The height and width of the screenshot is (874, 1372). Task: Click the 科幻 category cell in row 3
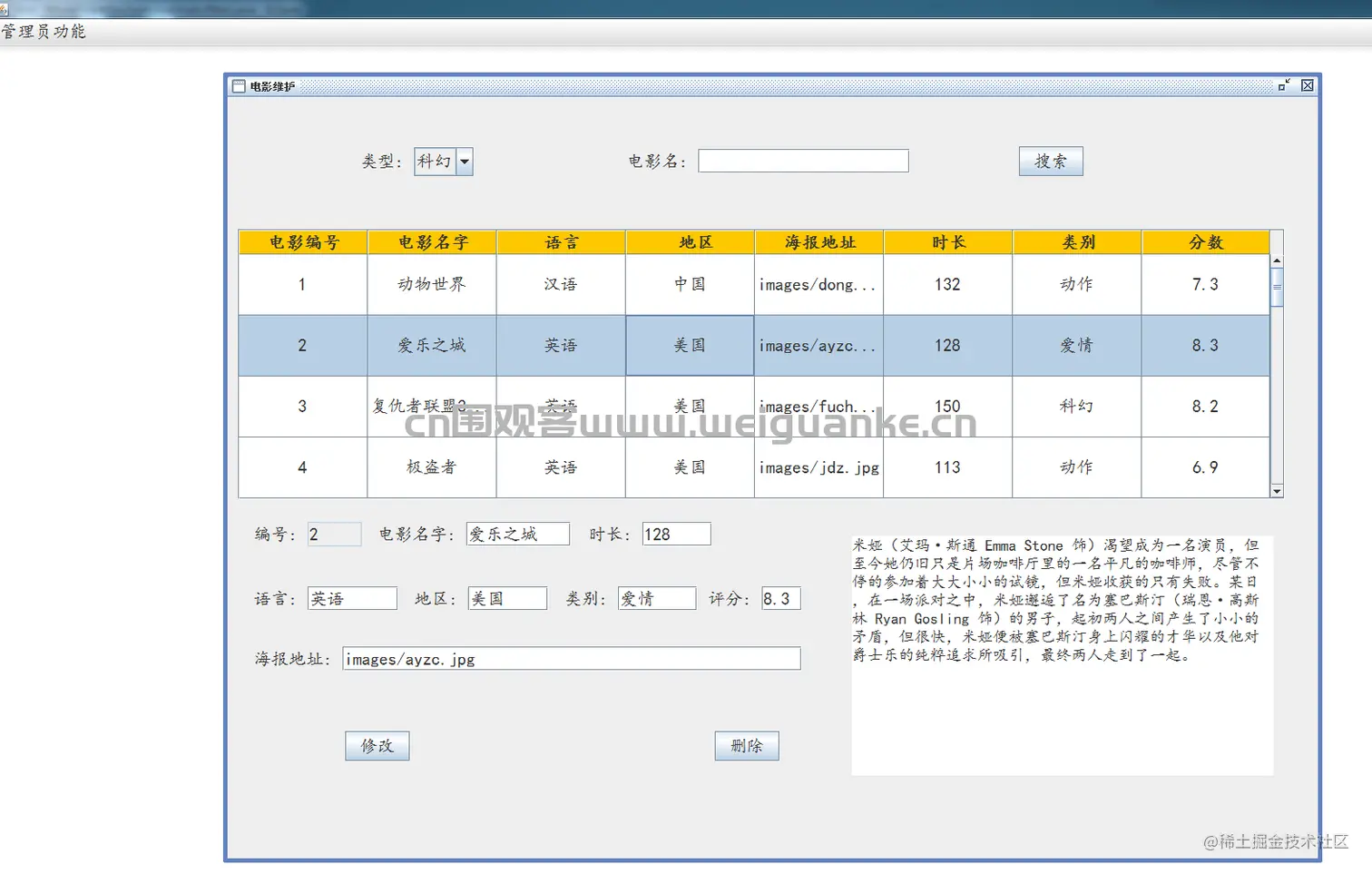[1076, 407]
